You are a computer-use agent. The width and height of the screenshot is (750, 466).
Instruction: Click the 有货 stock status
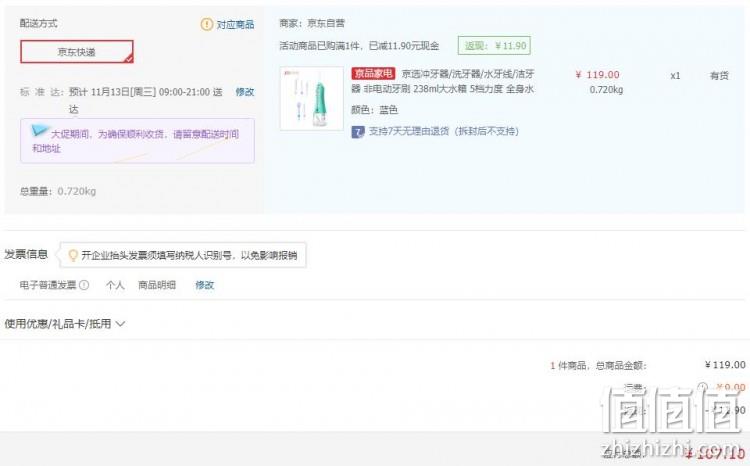coord(719,76)
